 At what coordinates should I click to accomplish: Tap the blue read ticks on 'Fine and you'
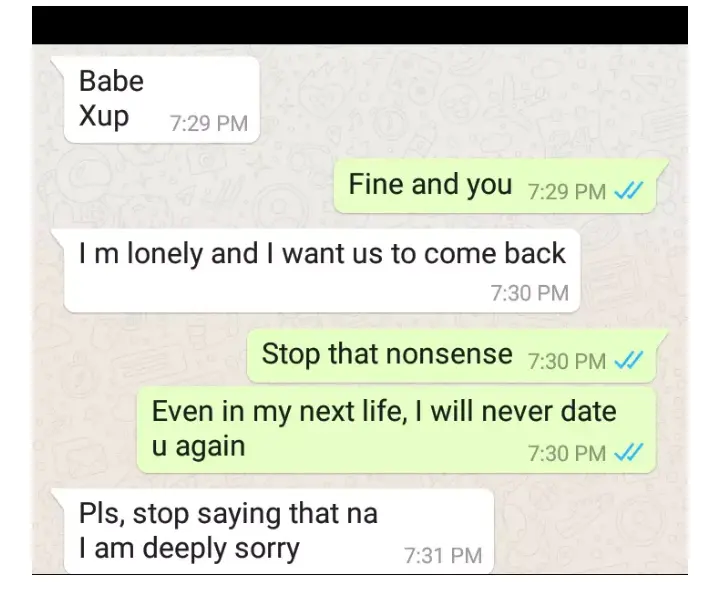629,190
